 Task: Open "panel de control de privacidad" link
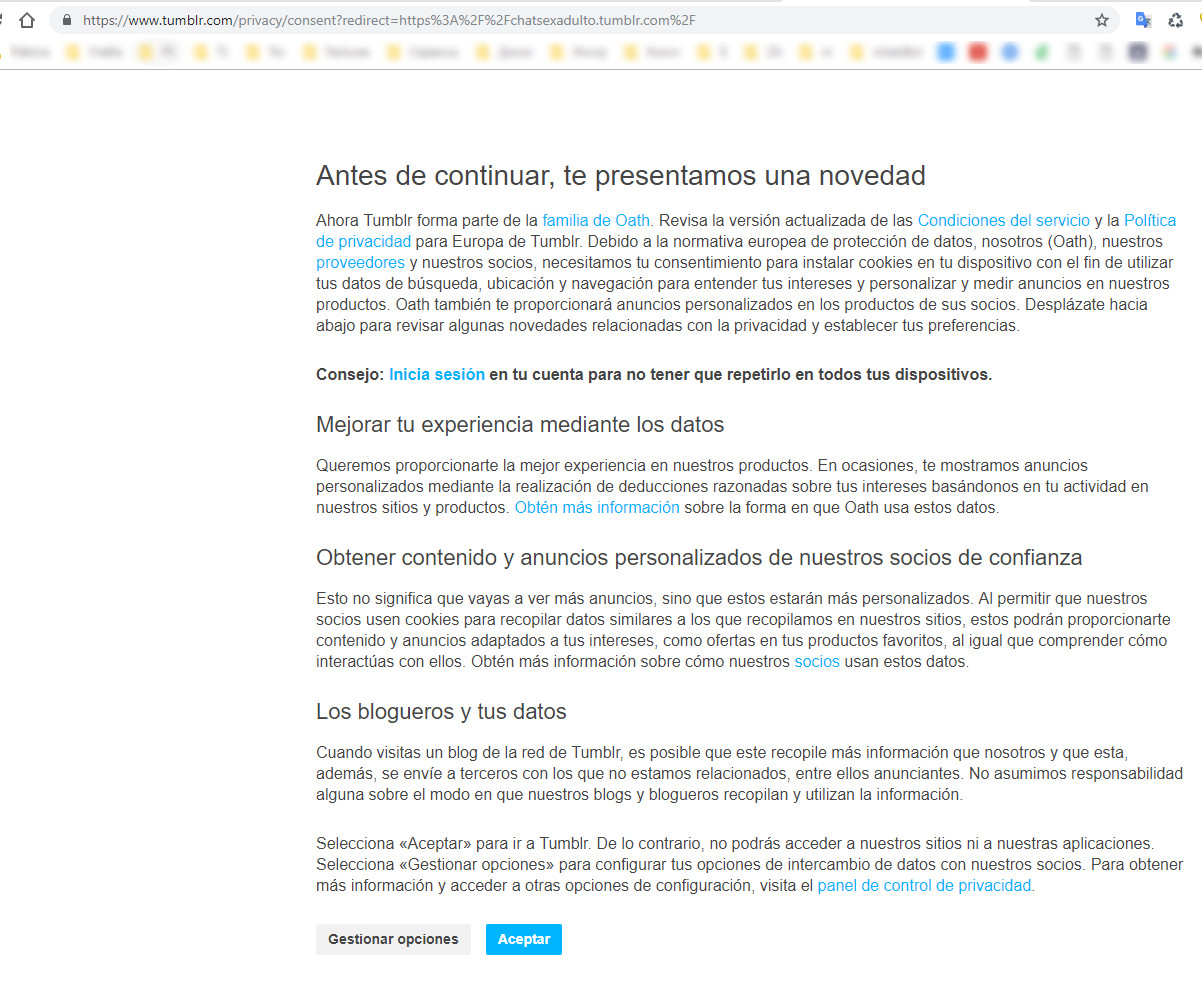[x=924, y=885]
